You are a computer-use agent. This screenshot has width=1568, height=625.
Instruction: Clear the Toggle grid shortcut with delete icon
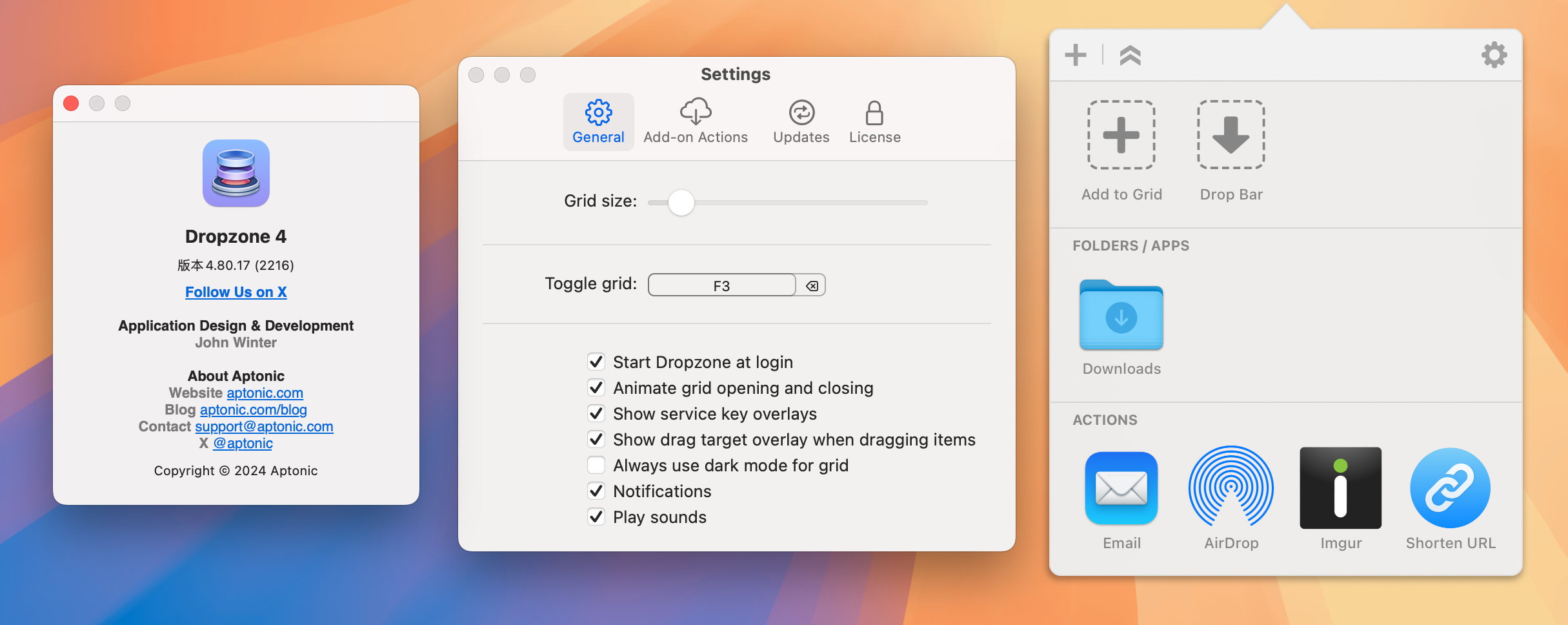[x=812, y=285]
